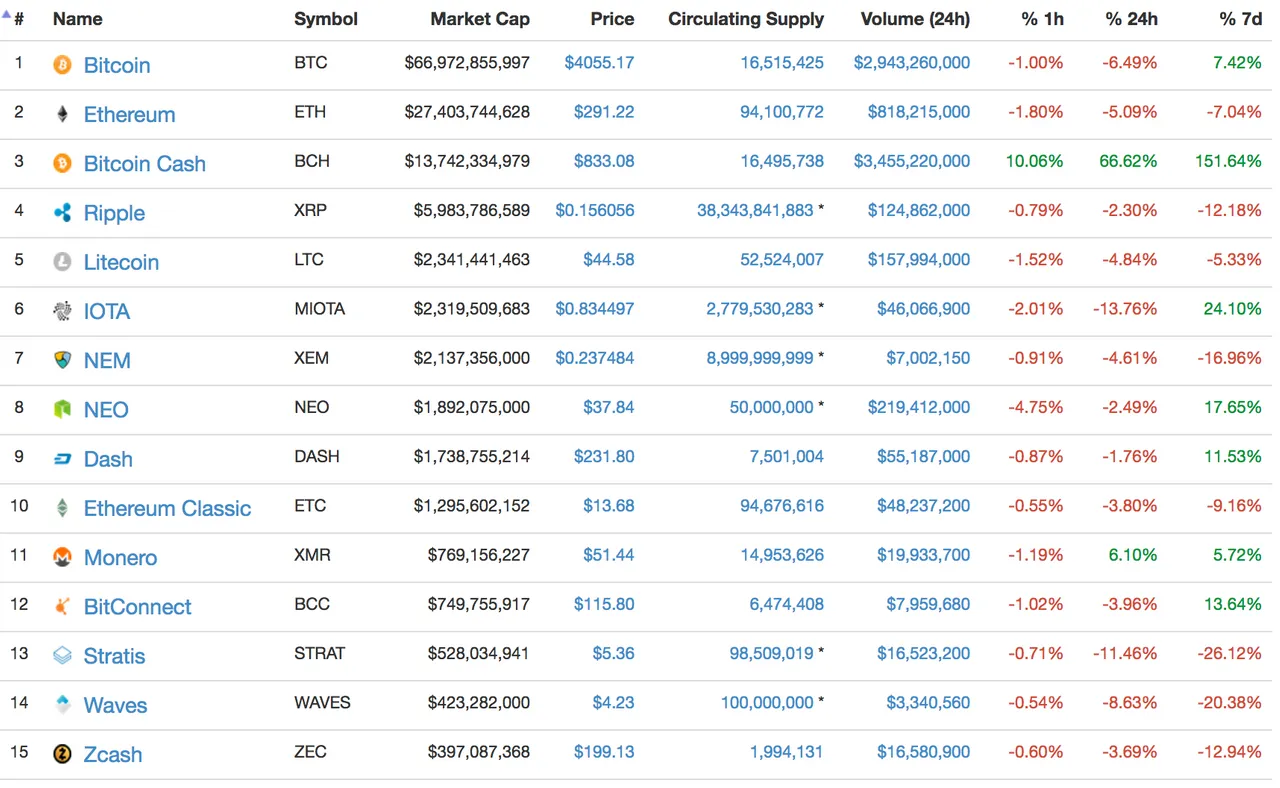Screen dimensions: 1280x788
Task: Open the Stratis name link
Action: click(x=114, y=656)
